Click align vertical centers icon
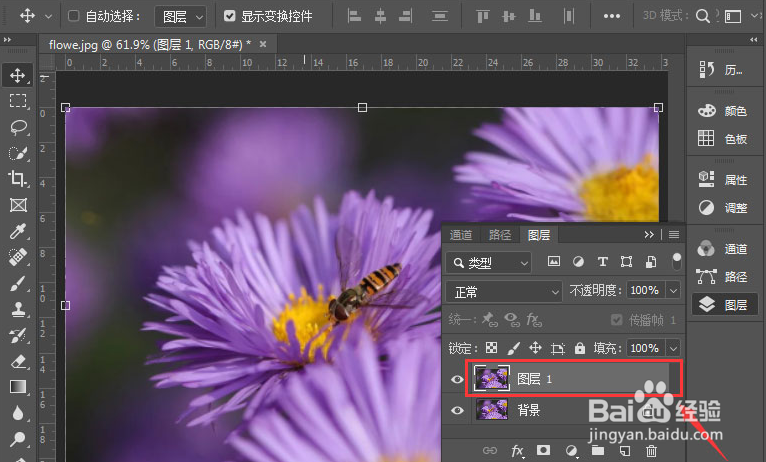Image resolution: width=766 pixels, height=462 pixels. point(509,16)
